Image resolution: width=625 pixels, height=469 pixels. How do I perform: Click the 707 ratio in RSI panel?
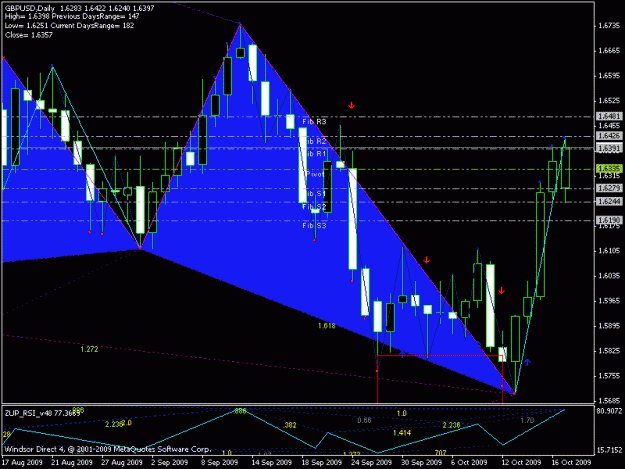click(440, 453)
